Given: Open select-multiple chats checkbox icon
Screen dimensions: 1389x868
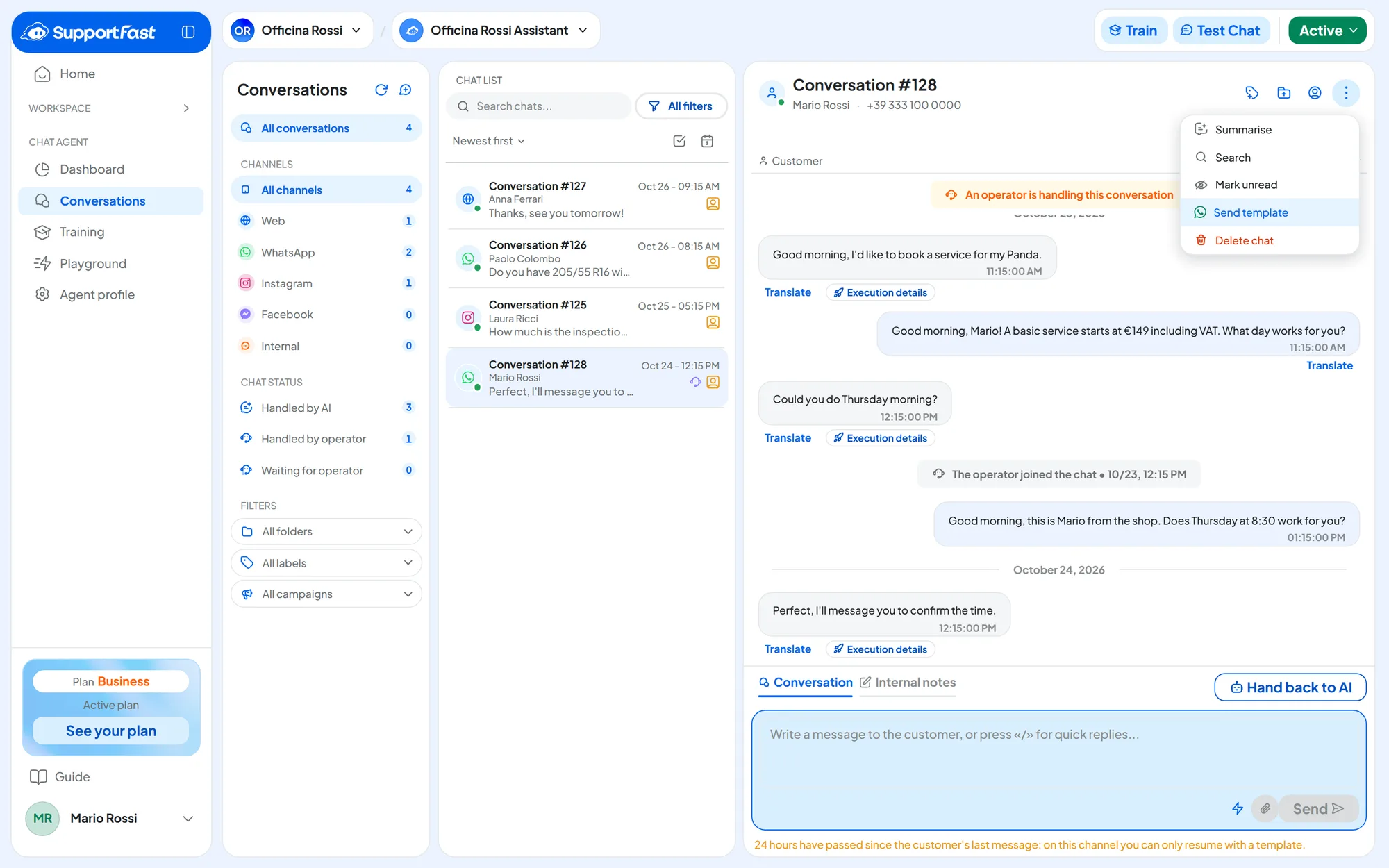Looking at the screenshot, I should click(x=679, y=141).
